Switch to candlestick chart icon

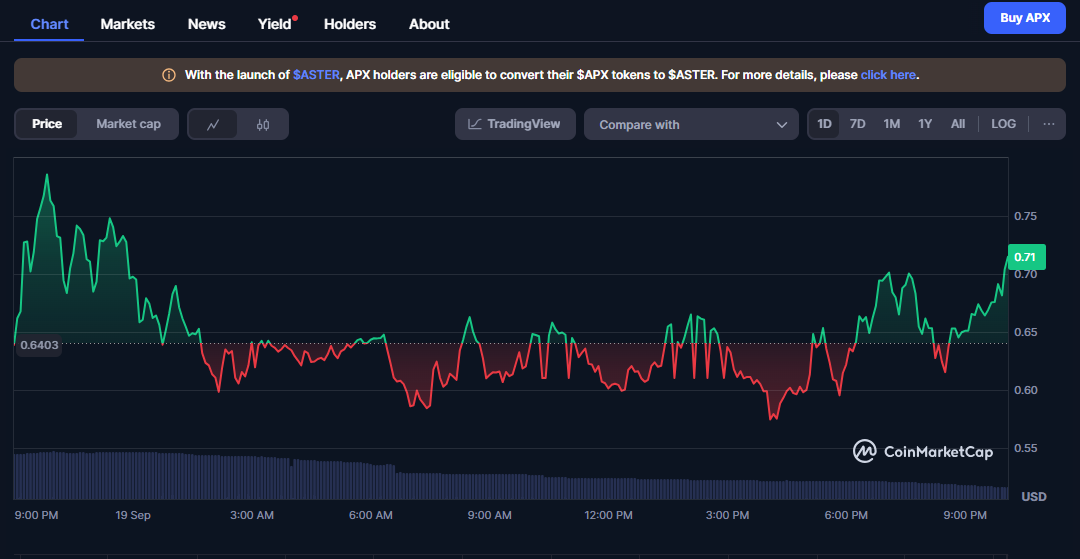[263, 125]
